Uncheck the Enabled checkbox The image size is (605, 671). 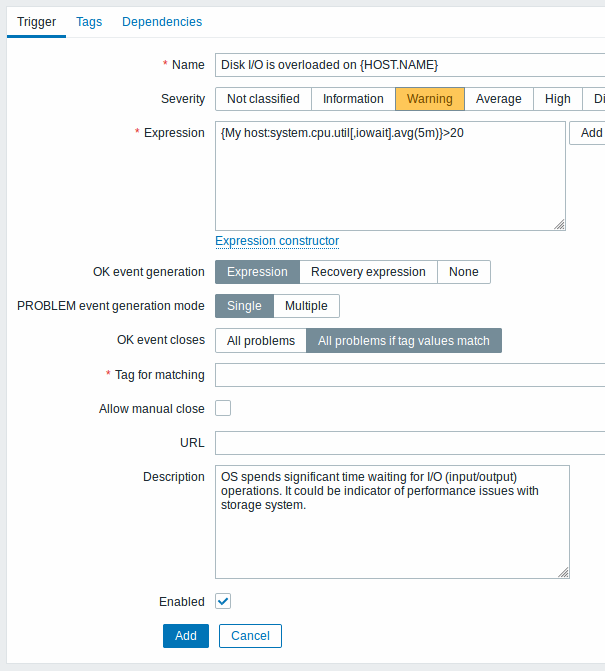223,601
